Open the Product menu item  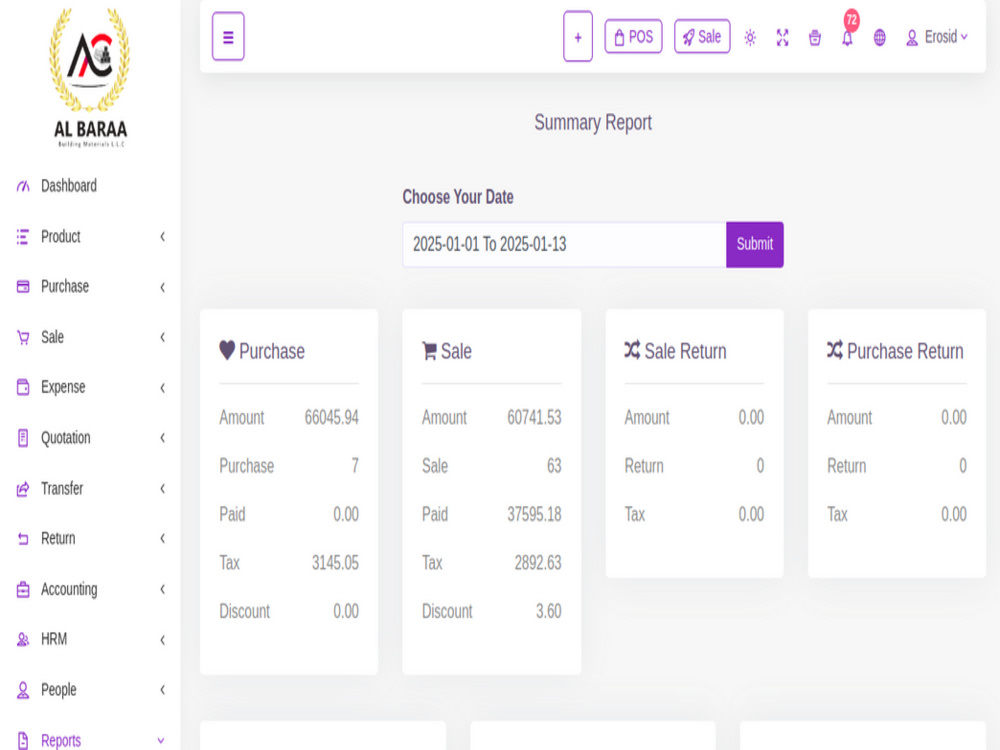click(x=61, y=237)
